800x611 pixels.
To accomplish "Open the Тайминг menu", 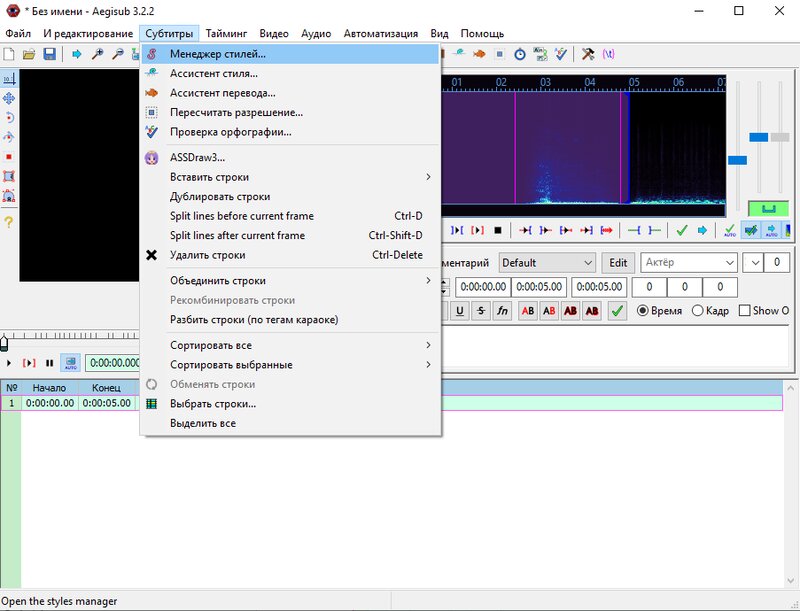I will coord(226,33).
